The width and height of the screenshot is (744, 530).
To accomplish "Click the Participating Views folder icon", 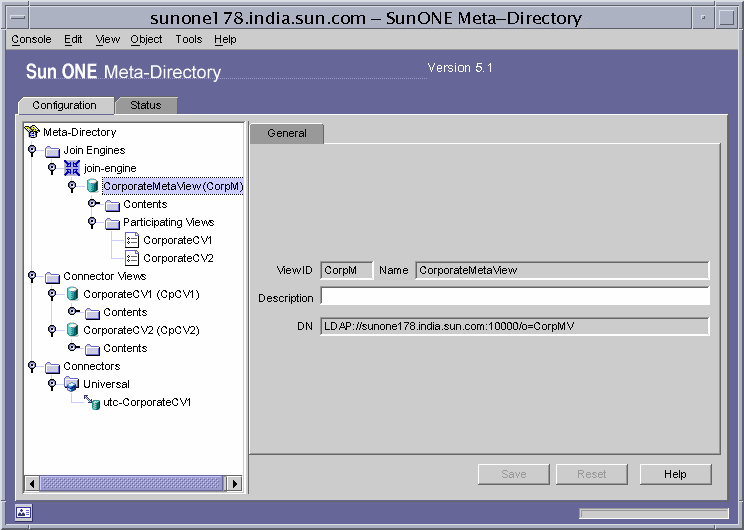I will click(x=112, y=223).
